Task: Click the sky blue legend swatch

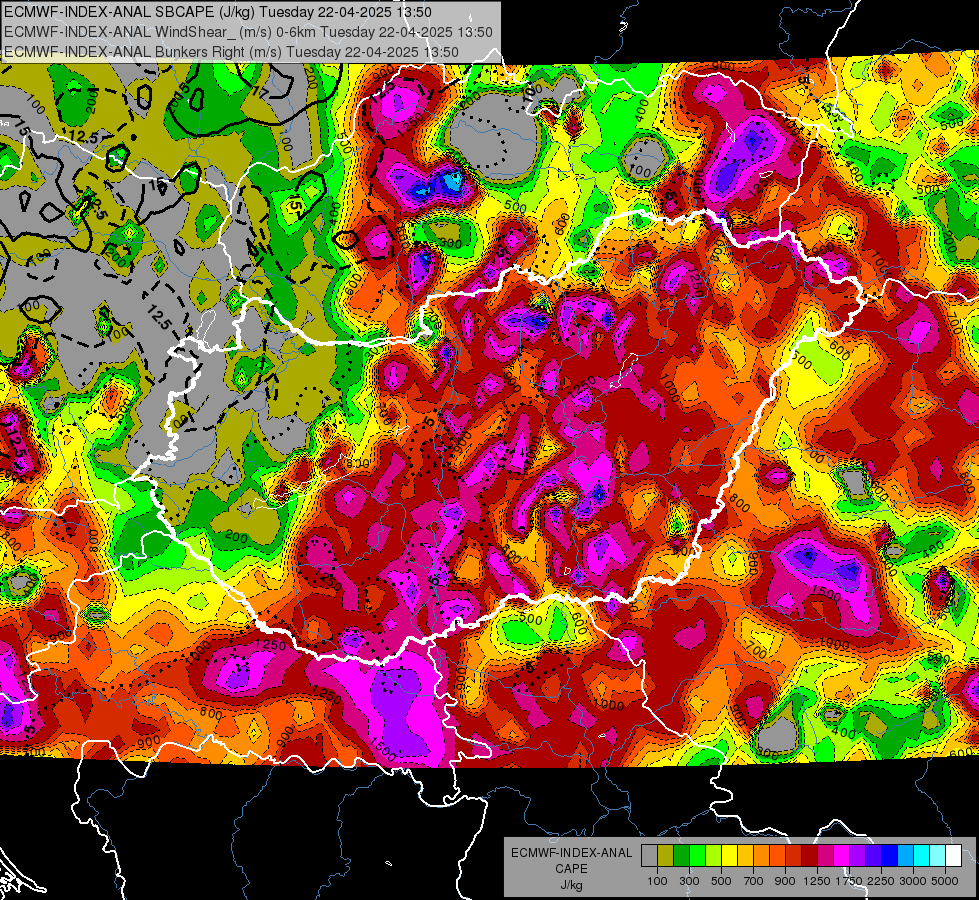Action: [x=905, y=855]
